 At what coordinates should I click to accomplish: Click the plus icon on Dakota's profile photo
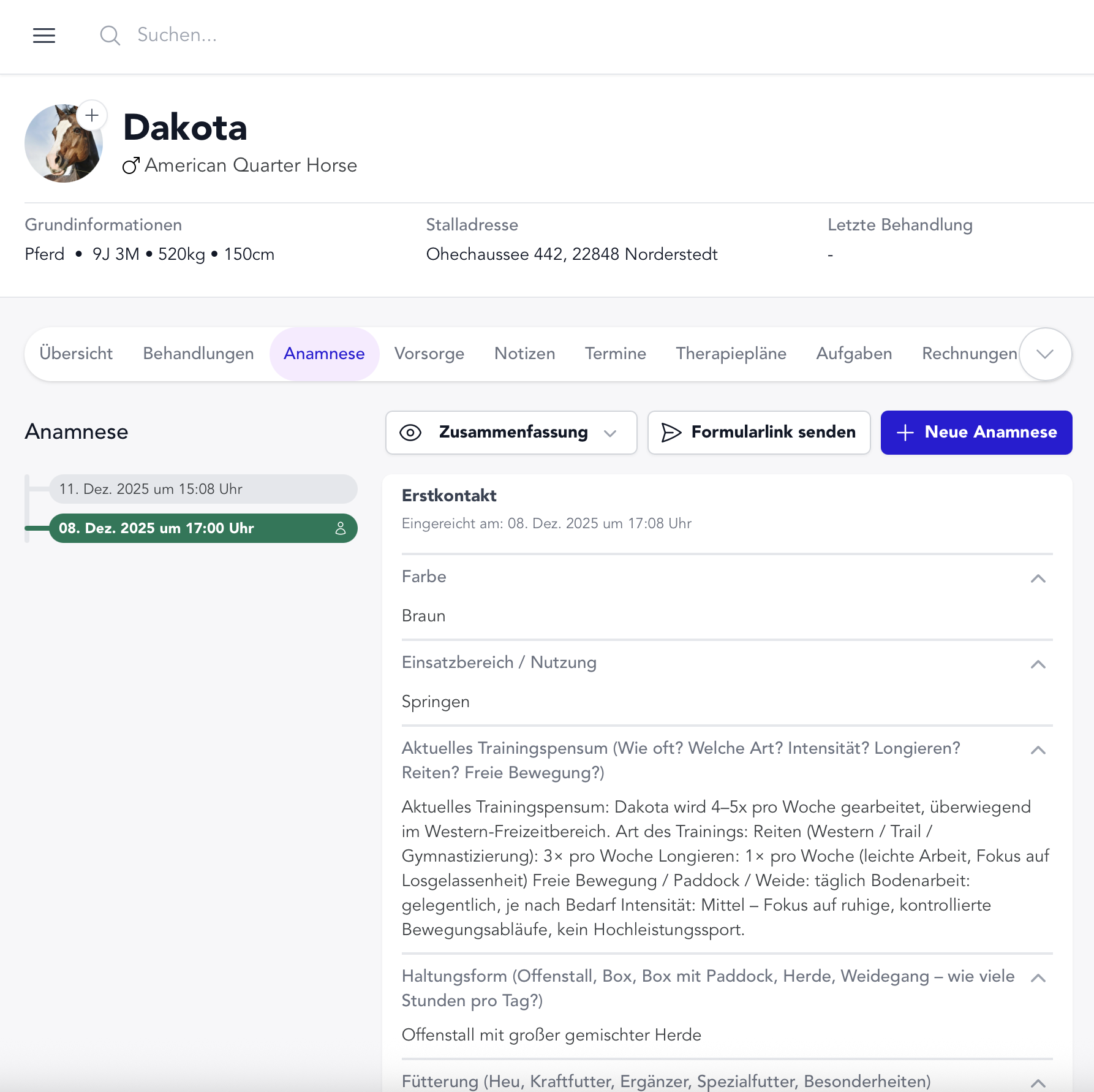click(x=92, y=115)
